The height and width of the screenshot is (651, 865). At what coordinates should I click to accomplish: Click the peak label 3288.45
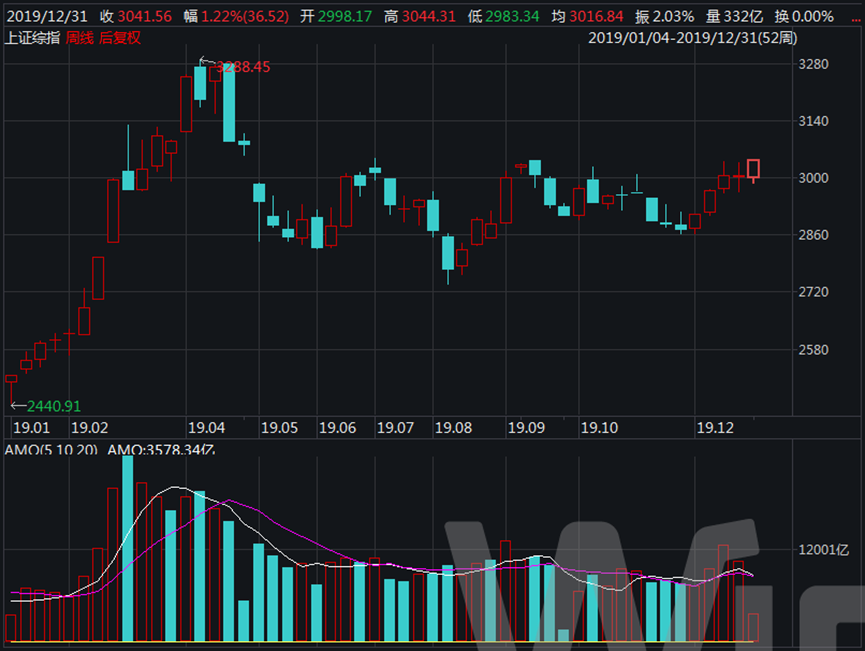point(243,67)
